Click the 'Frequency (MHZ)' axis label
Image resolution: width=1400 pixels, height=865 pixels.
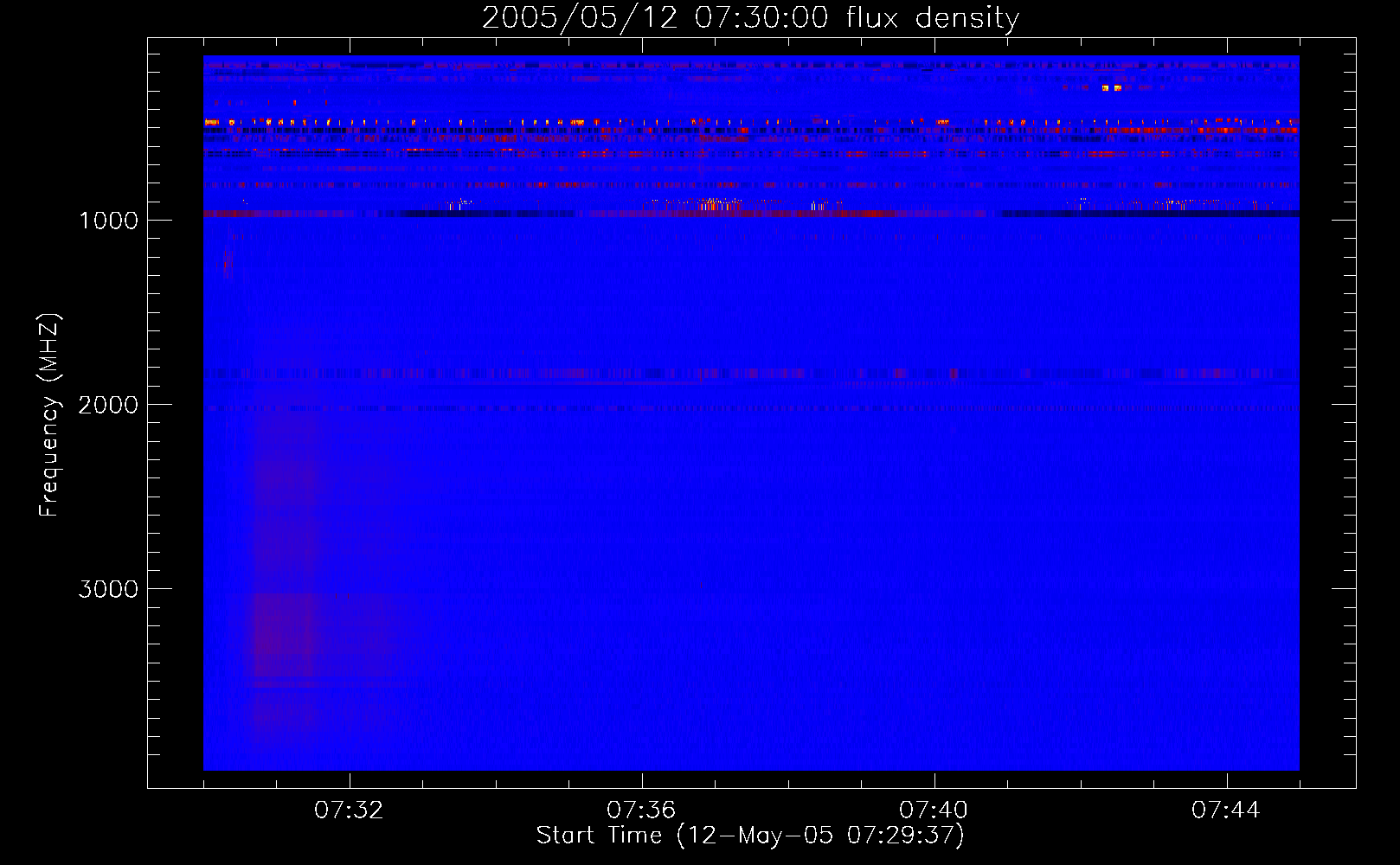[x=49, y=415]
